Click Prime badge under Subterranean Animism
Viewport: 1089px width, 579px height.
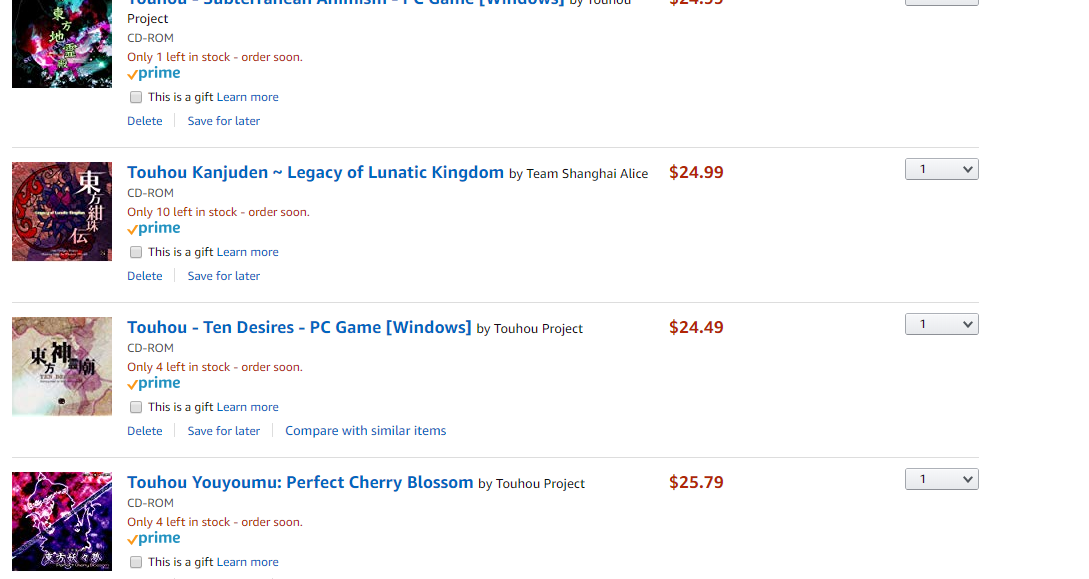pyautogui.click(x=154, y=73)
